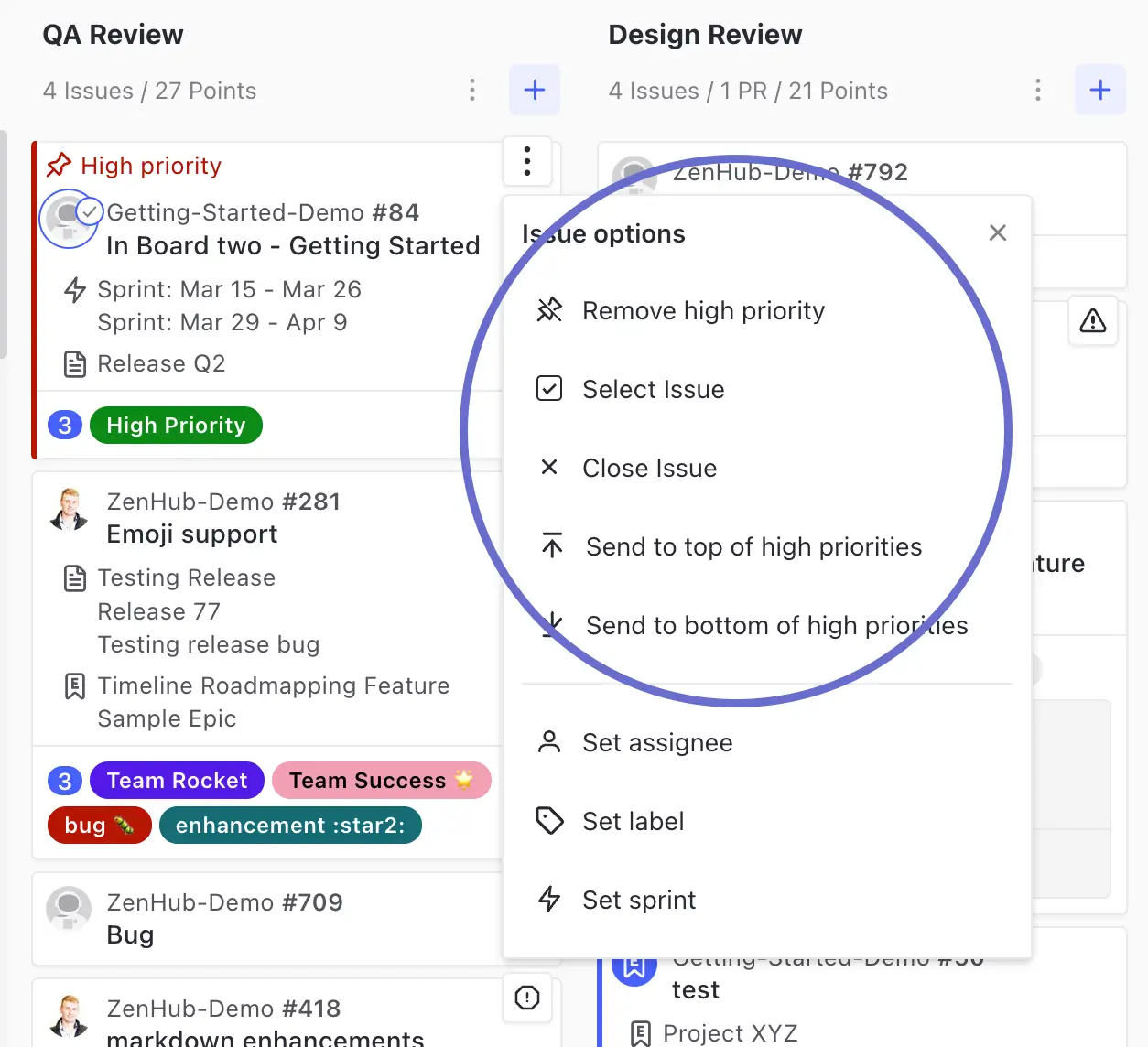Open the markdown enhancements issue

pos(265,1038)
